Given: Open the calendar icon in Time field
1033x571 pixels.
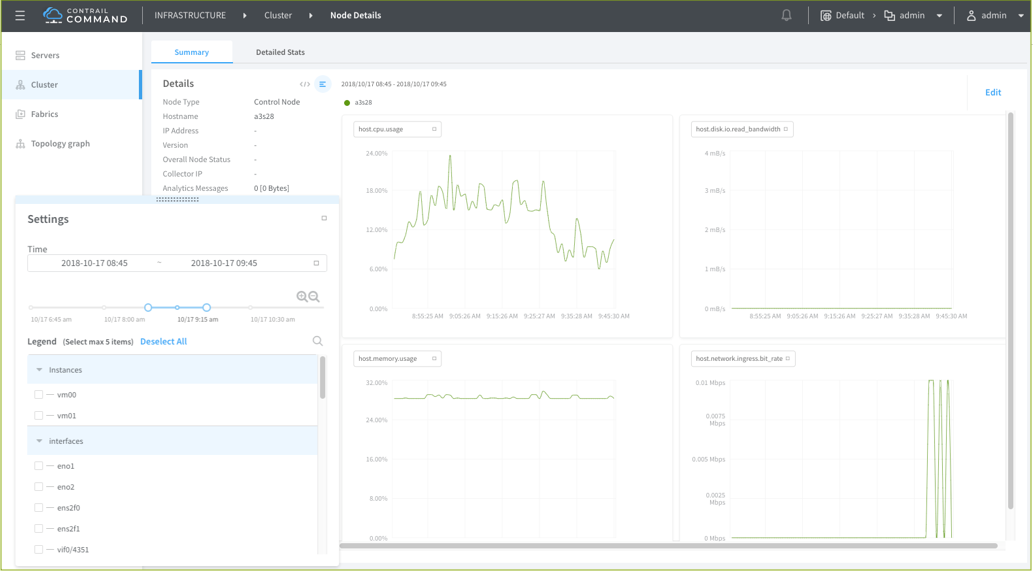Looking at the screenshot, I should (316, 263).
